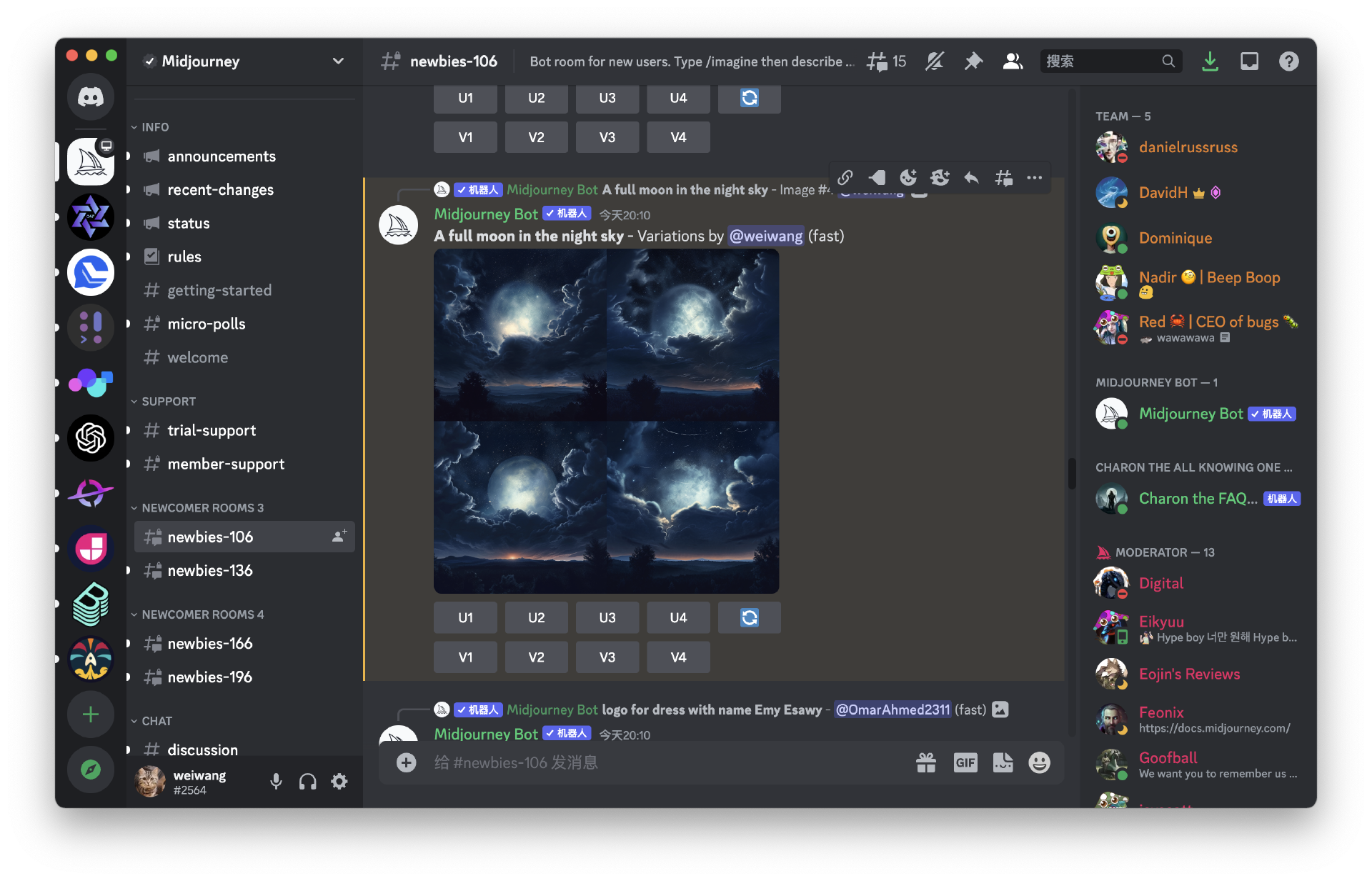Viewport: 1372px width, 881px height.
Task: Toggle headphones deafen in user panel
Action: (307, 782)
